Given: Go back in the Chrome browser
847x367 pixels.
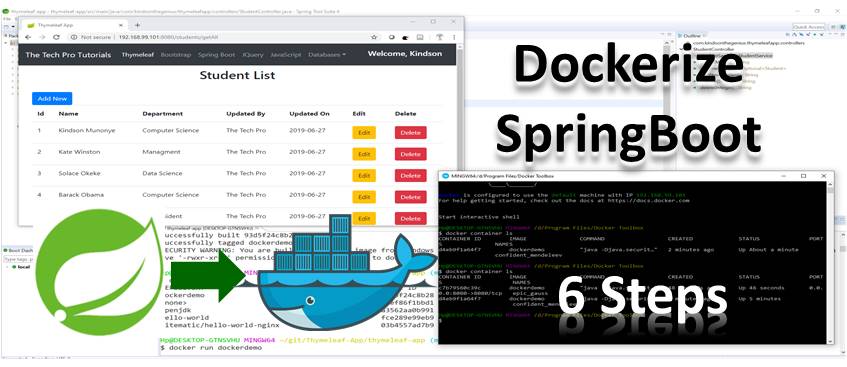Looking at the screenshot, I should [28, 37].
